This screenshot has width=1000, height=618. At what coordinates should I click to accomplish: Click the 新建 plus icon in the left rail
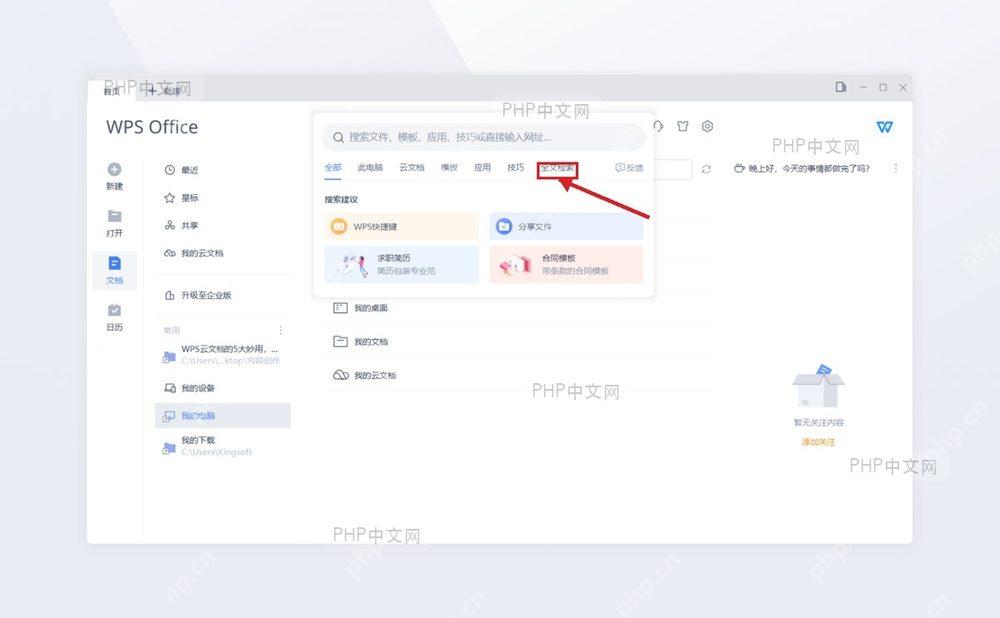115,170
